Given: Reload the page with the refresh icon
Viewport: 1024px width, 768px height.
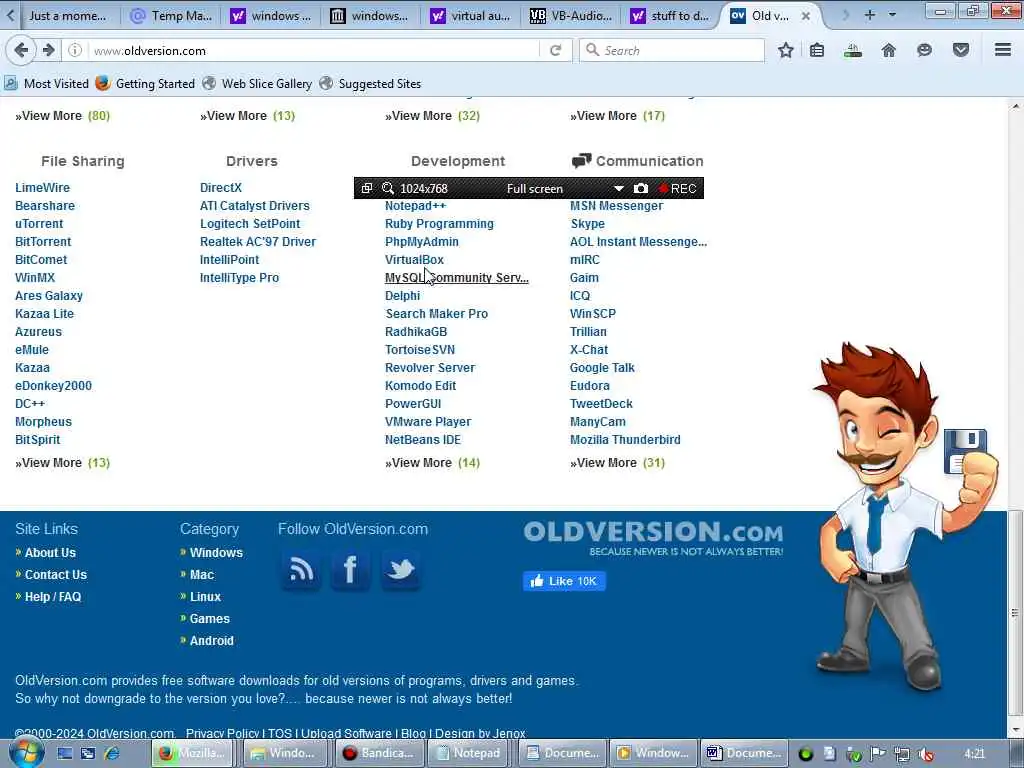Looking at the screenshot, I should pyautogui.click(x=556, y=50).
